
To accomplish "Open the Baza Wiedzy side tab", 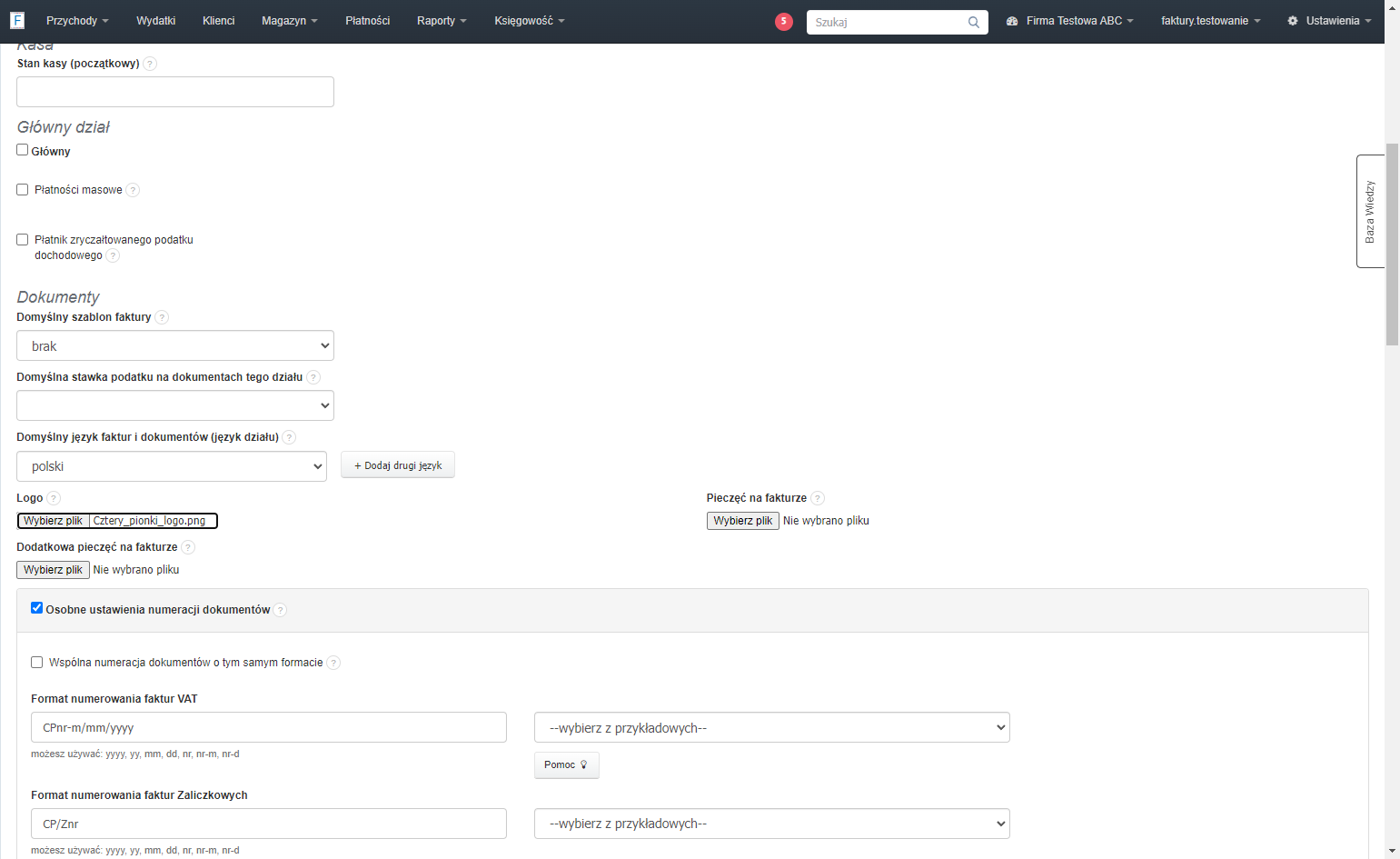I will coord(1370,212).
